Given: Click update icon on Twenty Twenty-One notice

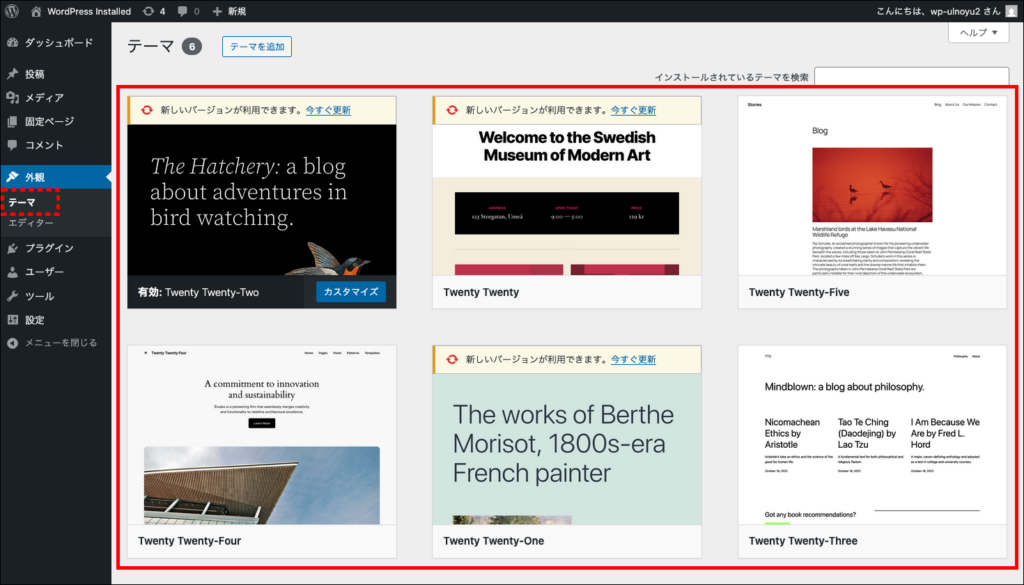Looking at the screenshot, I should 452,360.
